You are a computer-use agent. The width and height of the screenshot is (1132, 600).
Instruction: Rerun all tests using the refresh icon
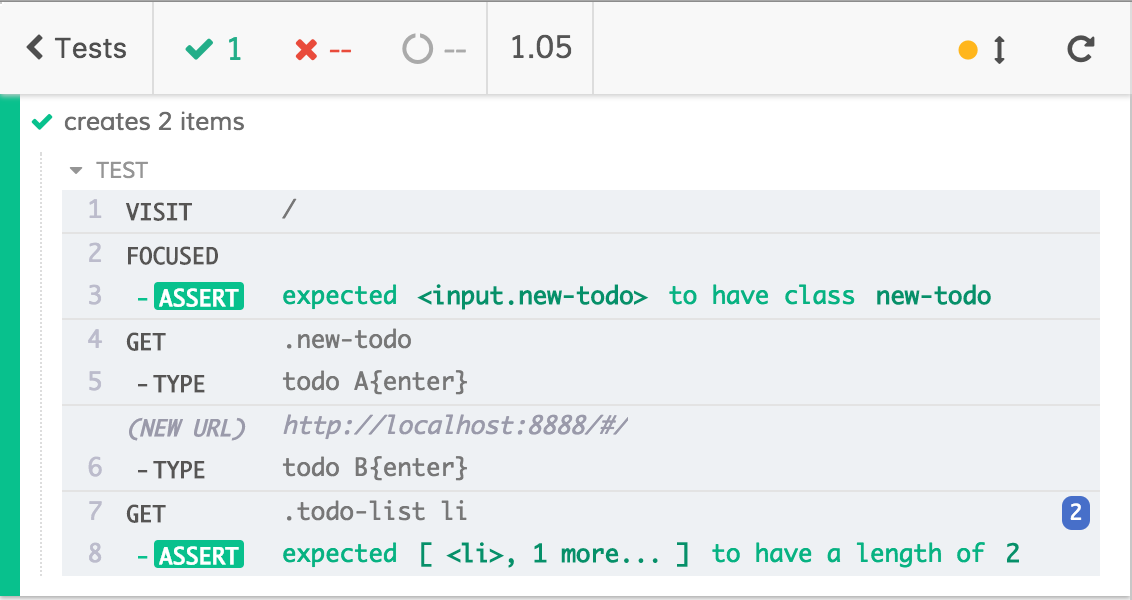[x=1080, y=47]
